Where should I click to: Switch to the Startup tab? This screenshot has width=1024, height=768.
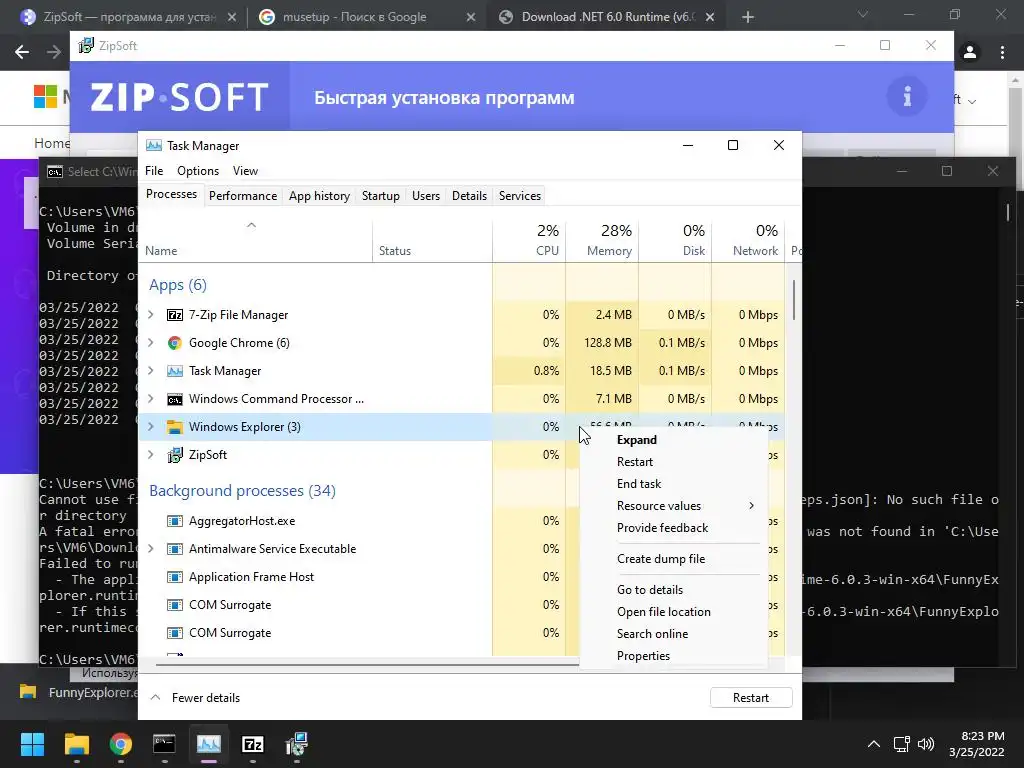381,196
